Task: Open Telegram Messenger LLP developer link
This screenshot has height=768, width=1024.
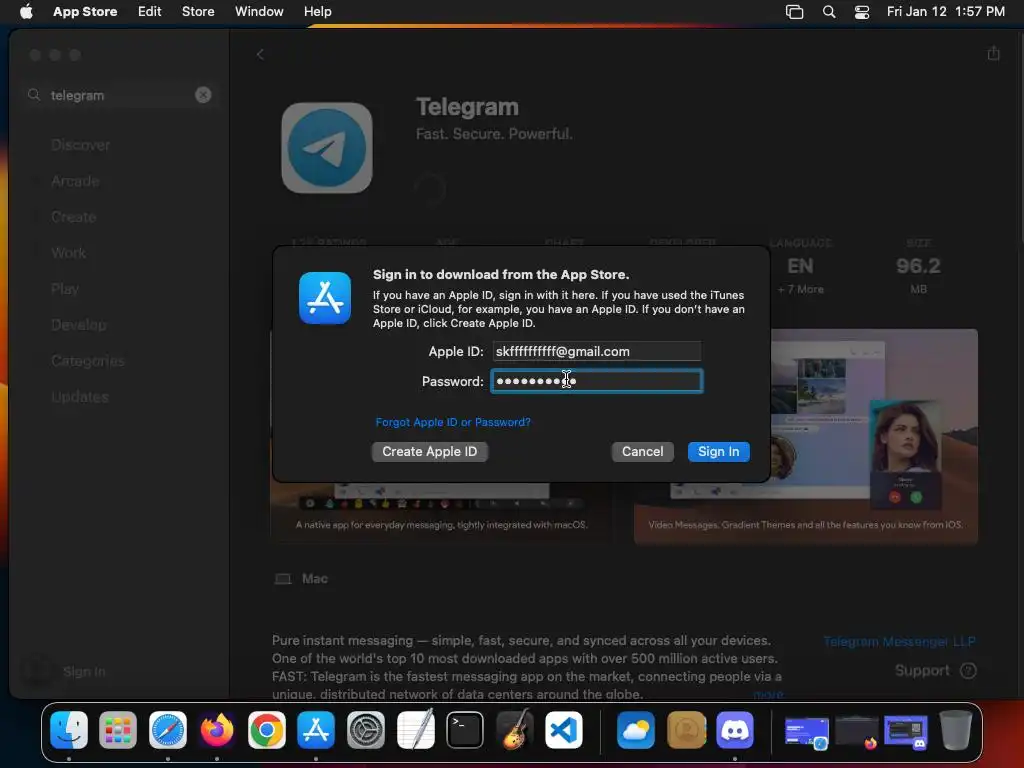Action: (899, 641)
